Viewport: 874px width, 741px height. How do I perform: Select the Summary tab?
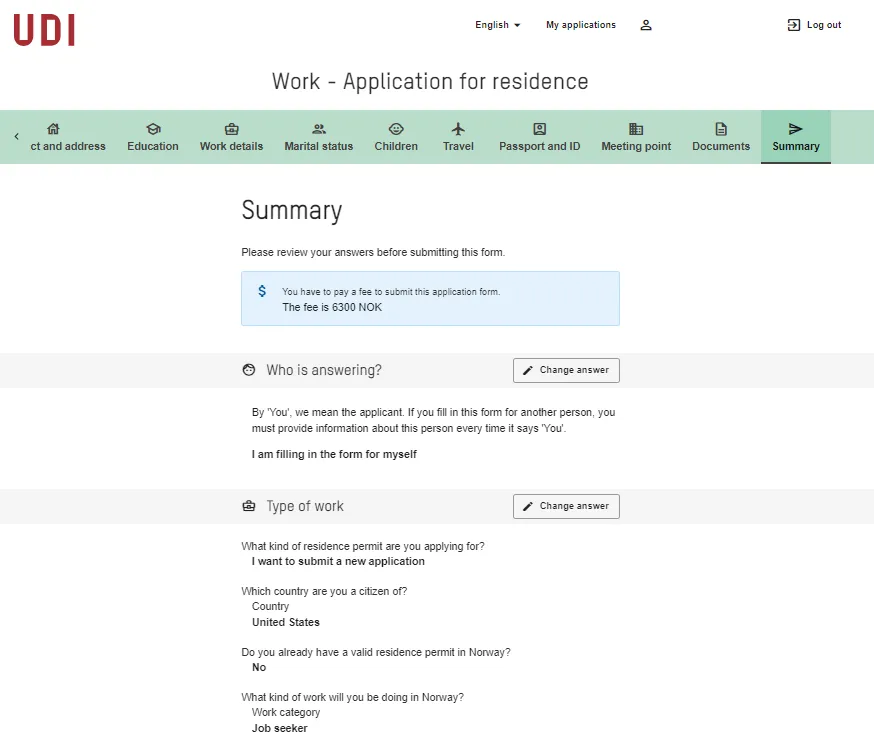tap(796, 137)
